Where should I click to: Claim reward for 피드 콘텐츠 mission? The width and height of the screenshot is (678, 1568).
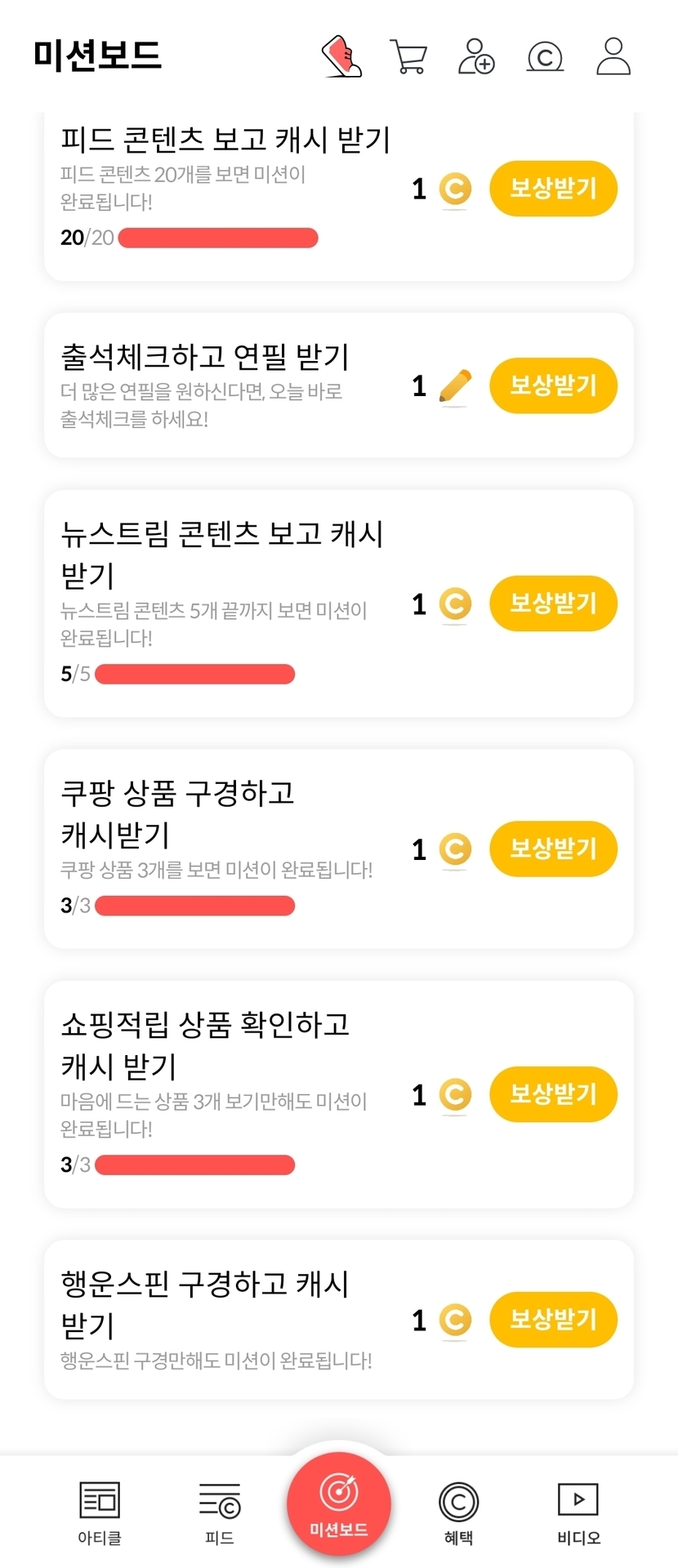click(553, 189)
